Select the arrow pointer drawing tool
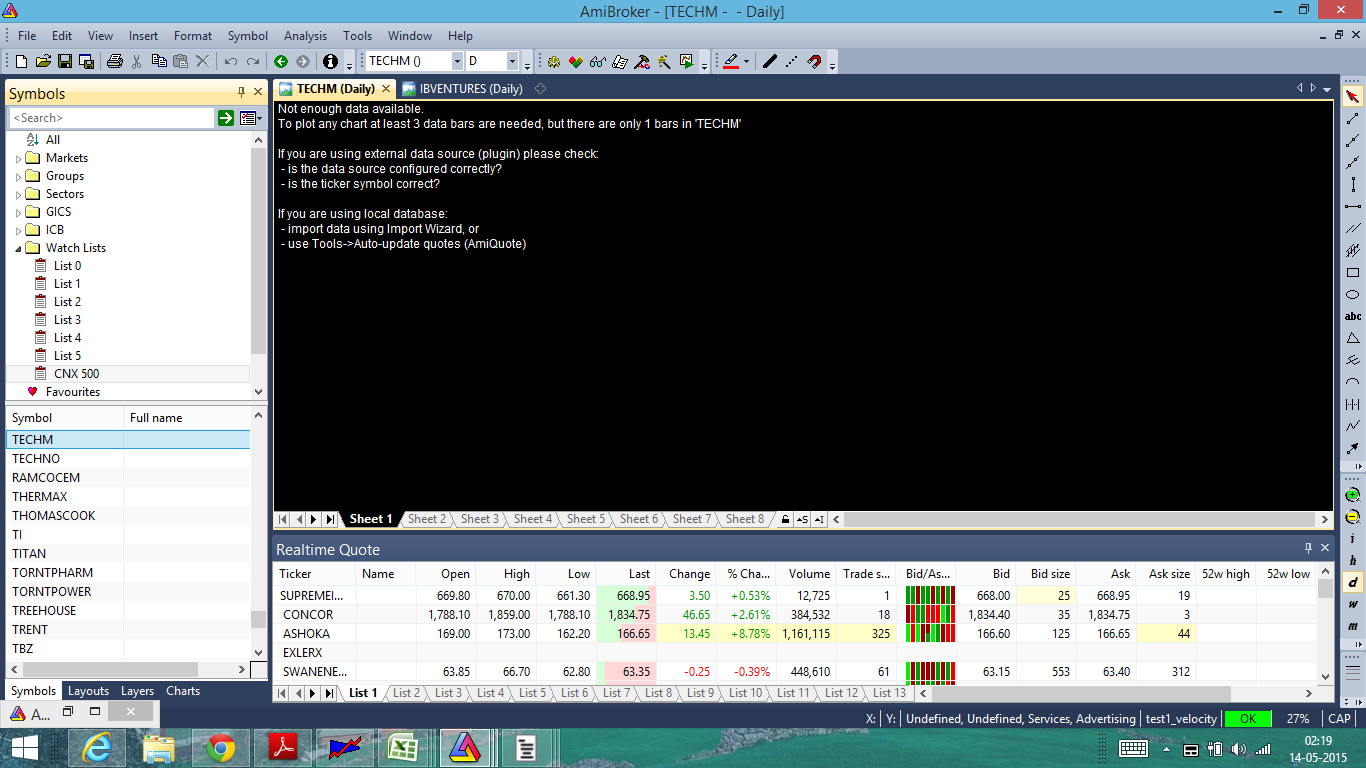This screenshot has width=1366, height=768. (x=1353, y=97)
